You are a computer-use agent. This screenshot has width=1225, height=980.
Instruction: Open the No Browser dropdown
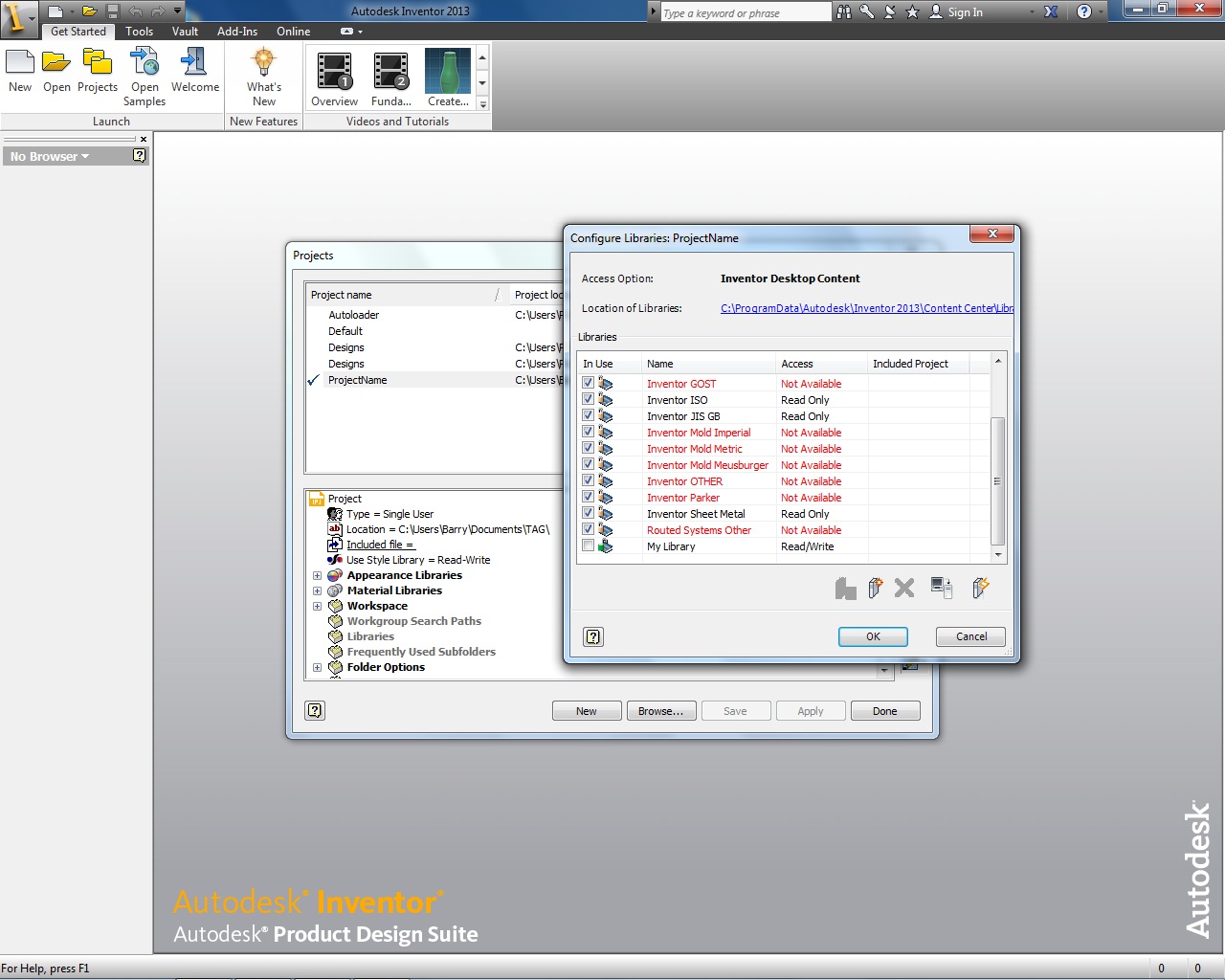50,157
